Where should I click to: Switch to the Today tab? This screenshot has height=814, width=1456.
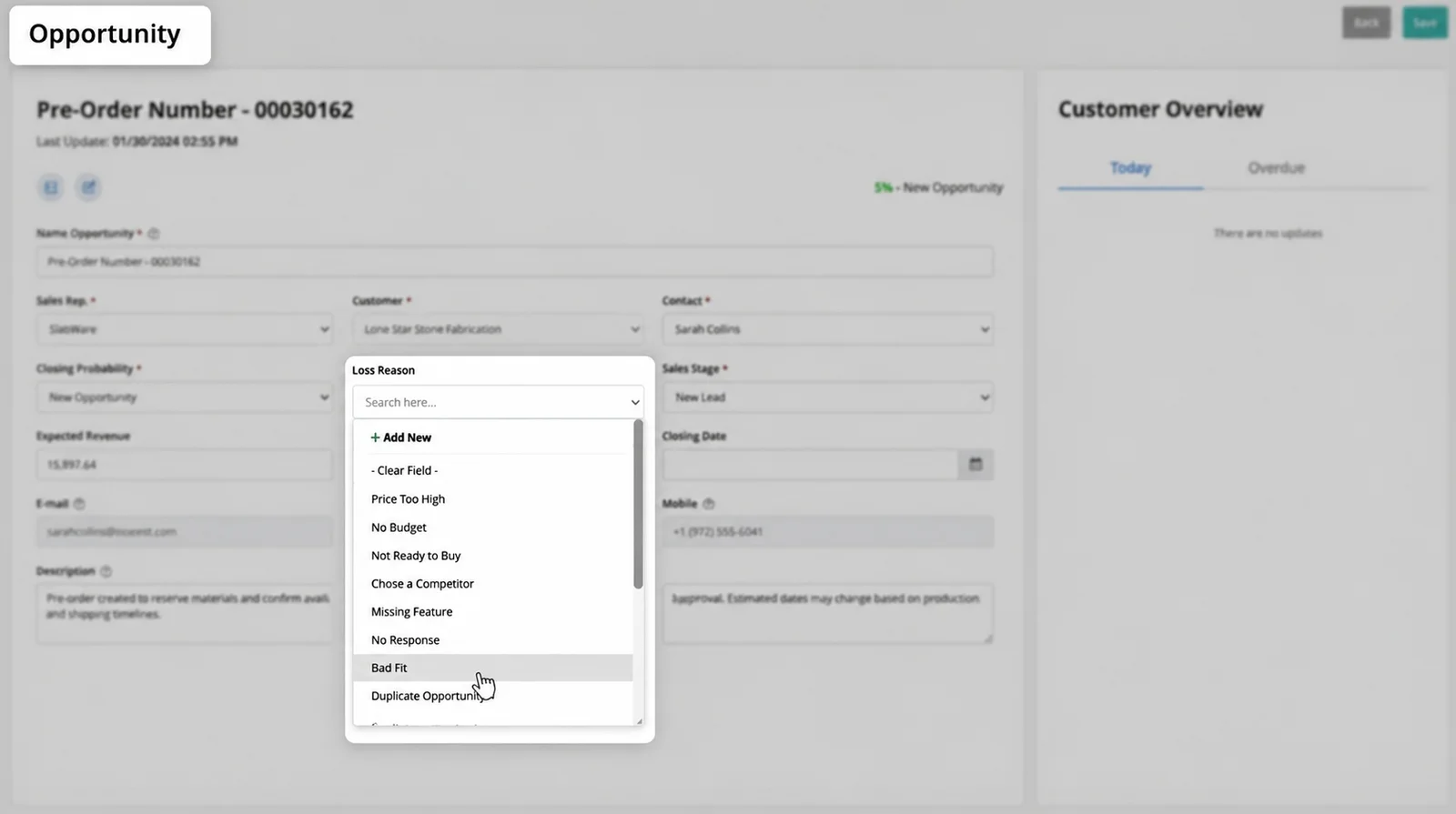[x=1130, y=168]
